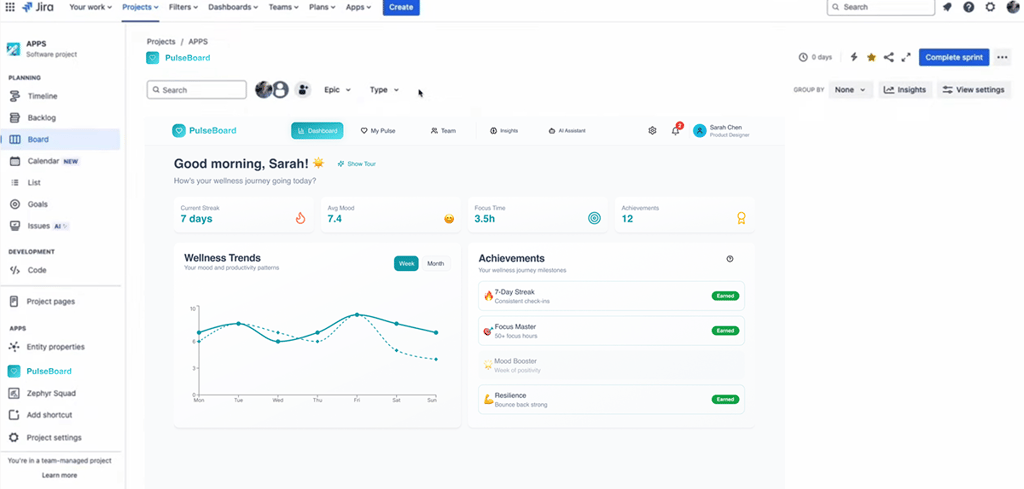This screenshot has height=489, width=1024.
Task: Open Project pages in sidebar
Action: tap(60, 301)
